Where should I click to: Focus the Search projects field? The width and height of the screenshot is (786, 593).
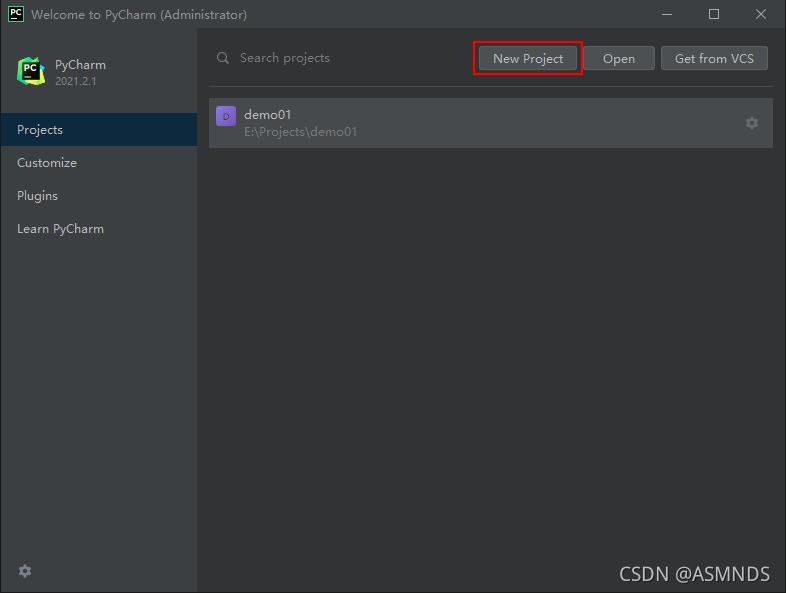pos(341,58)
